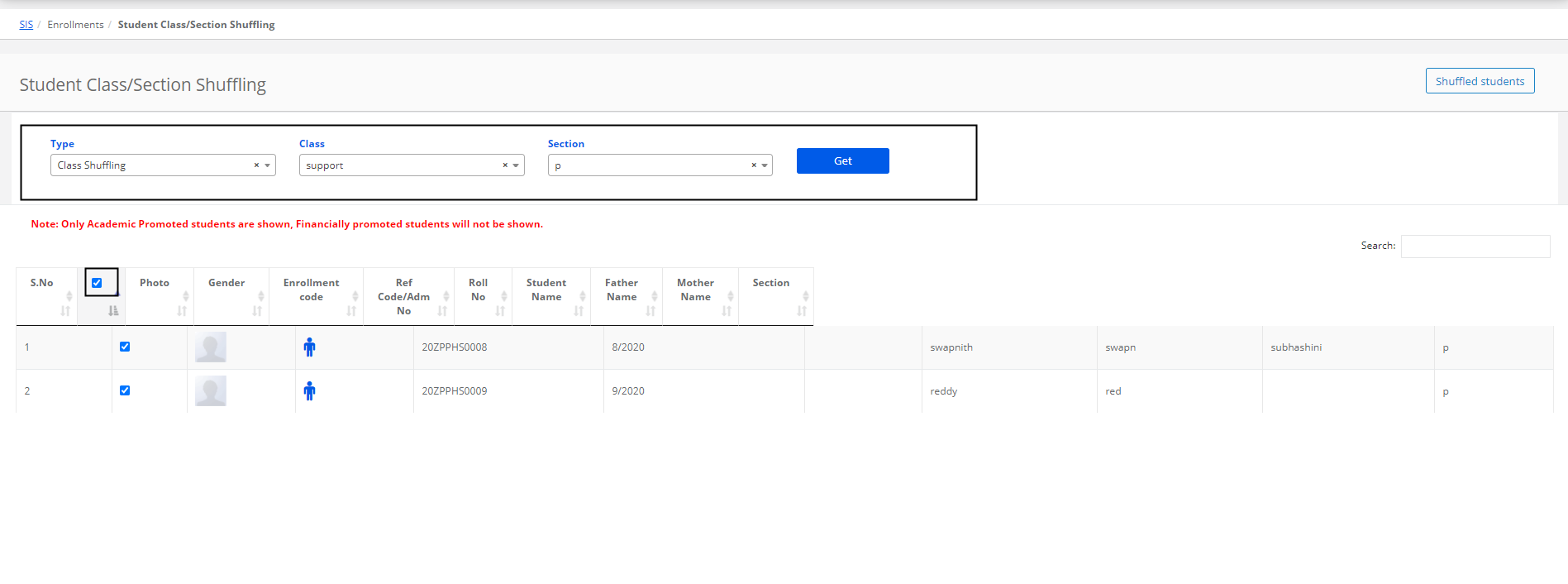This screenshot has height=584, width=1568.
Task: Click student name reddy
Action: coord(943,391)
